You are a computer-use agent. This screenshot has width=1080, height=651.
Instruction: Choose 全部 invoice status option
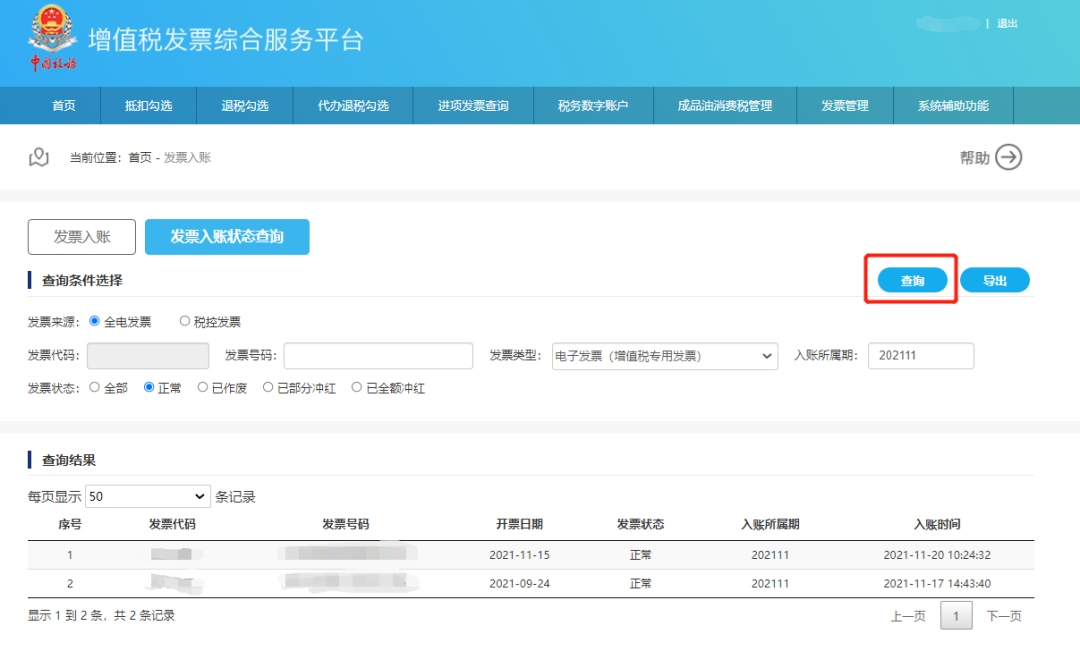coord(95,388)
